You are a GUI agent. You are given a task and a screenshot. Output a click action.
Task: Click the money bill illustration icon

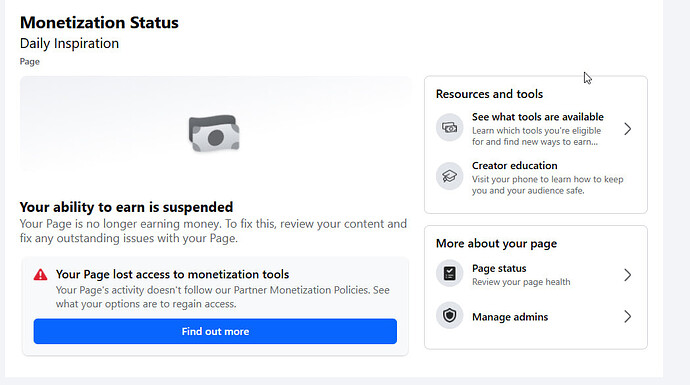(x=214, y=133)
